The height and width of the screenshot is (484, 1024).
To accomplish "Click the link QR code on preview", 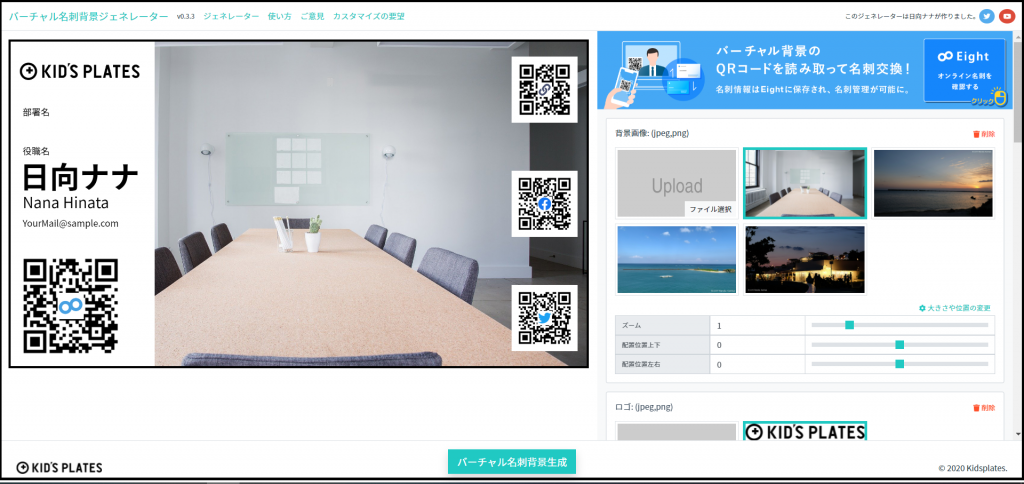I will click(x=544, y=89).
